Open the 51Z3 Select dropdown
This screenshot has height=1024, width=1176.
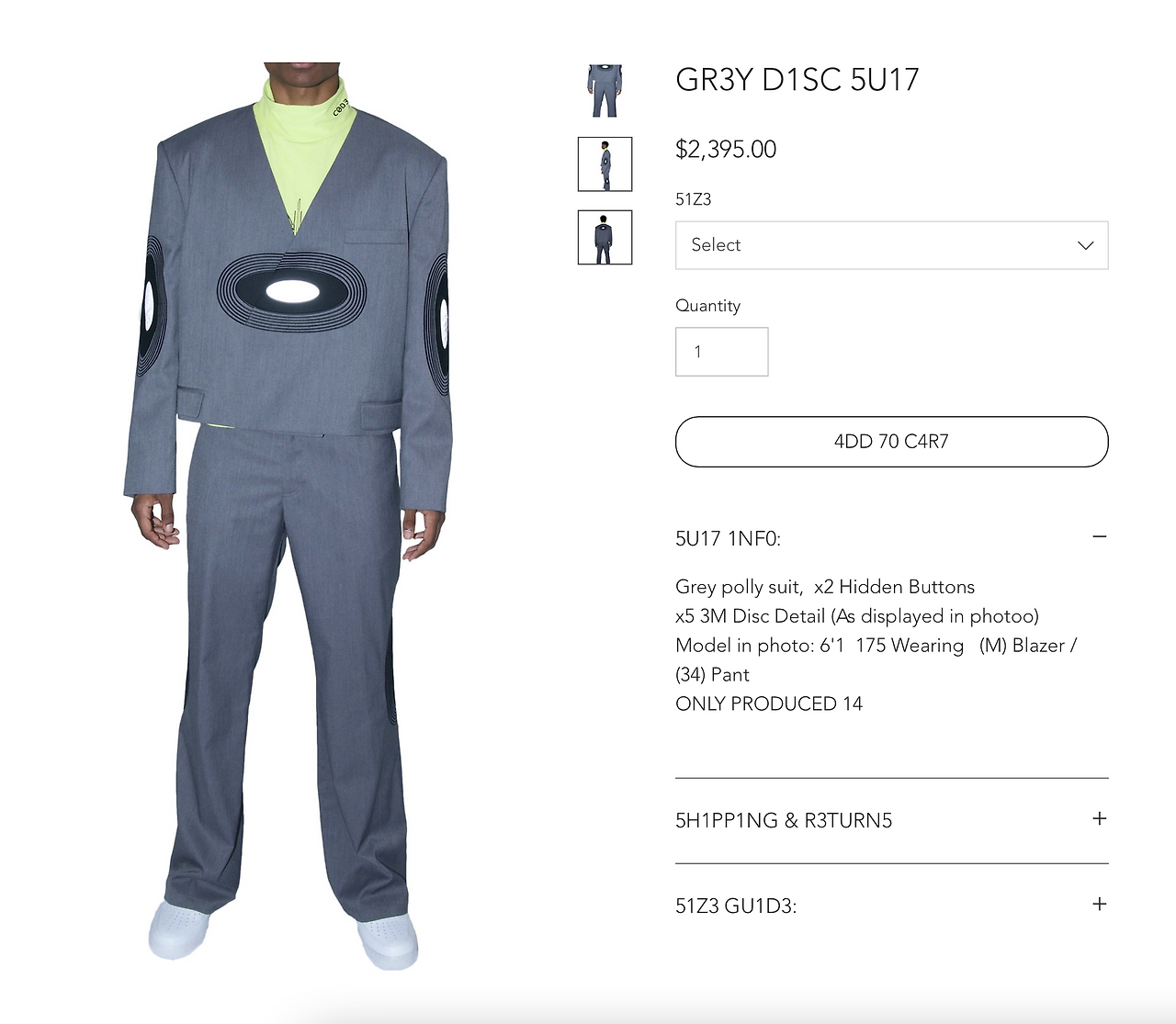(x=891, y=245)
